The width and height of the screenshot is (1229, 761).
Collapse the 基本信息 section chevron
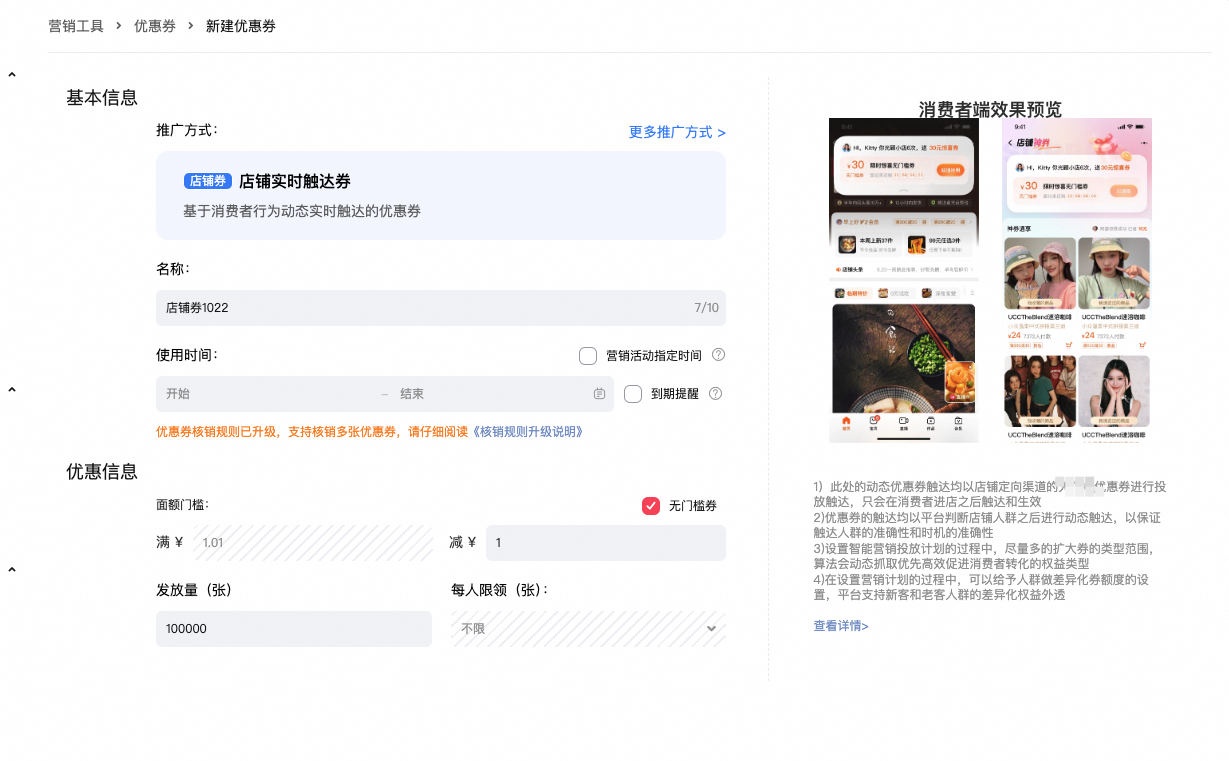tap(12, 75)
